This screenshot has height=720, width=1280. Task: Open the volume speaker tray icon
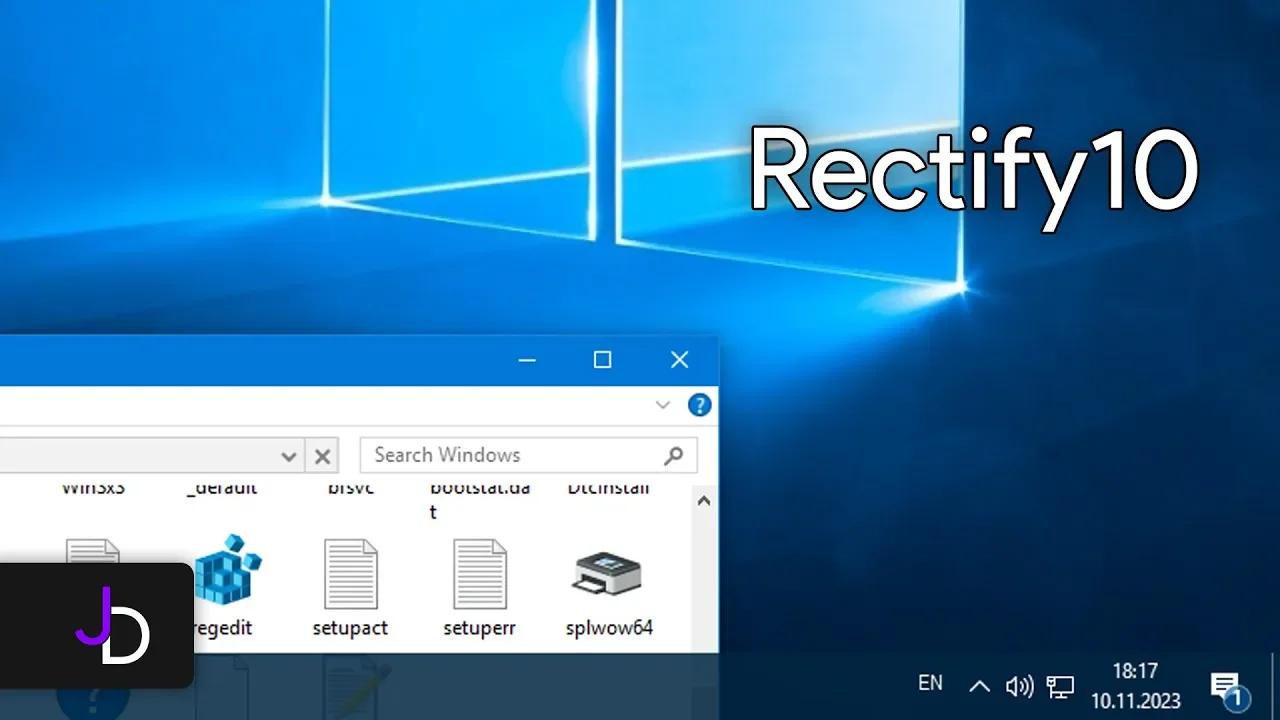pos(1019,686)
